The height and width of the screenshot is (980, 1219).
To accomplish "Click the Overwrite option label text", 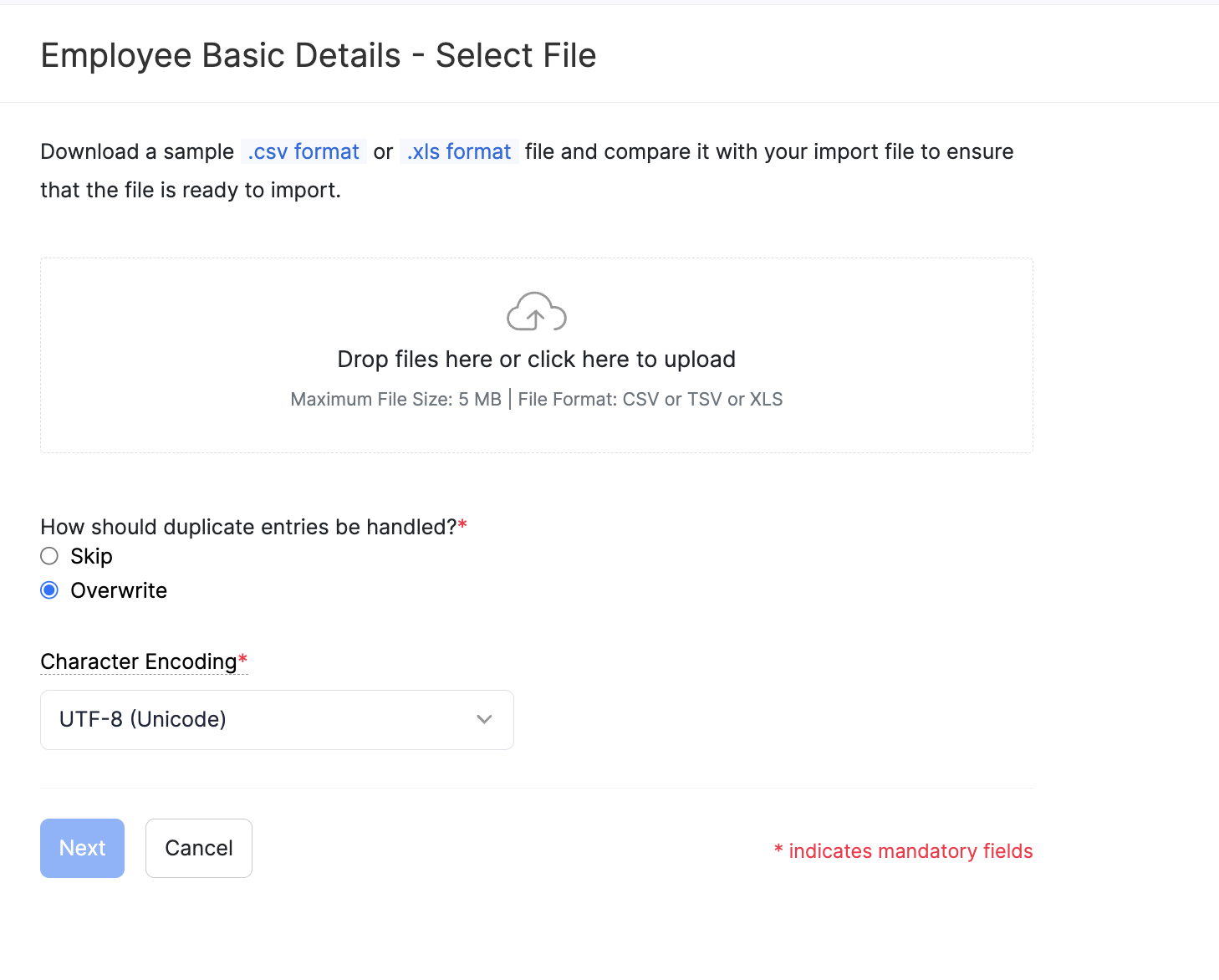I will pos(119,590).
